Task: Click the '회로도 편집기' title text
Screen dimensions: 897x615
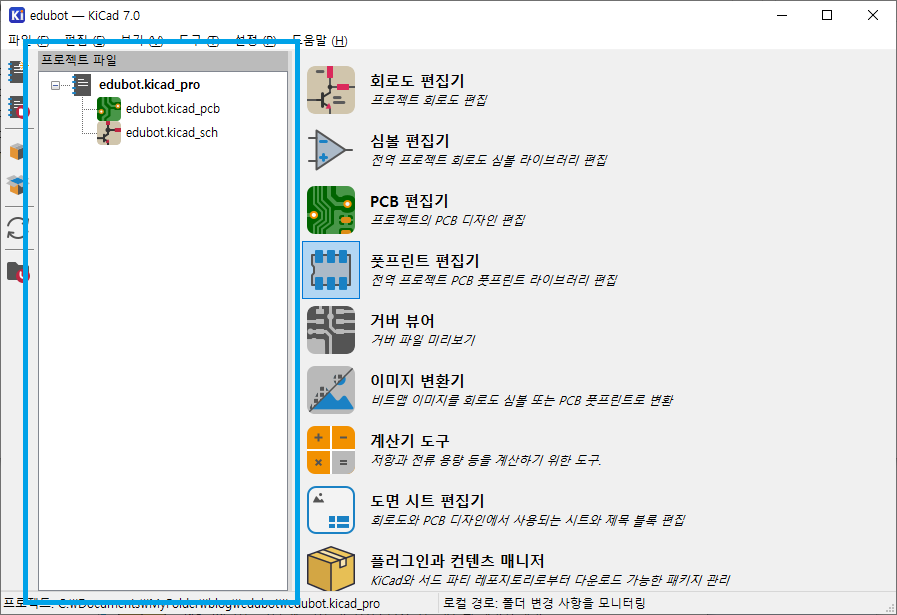Action: point(417,81)
